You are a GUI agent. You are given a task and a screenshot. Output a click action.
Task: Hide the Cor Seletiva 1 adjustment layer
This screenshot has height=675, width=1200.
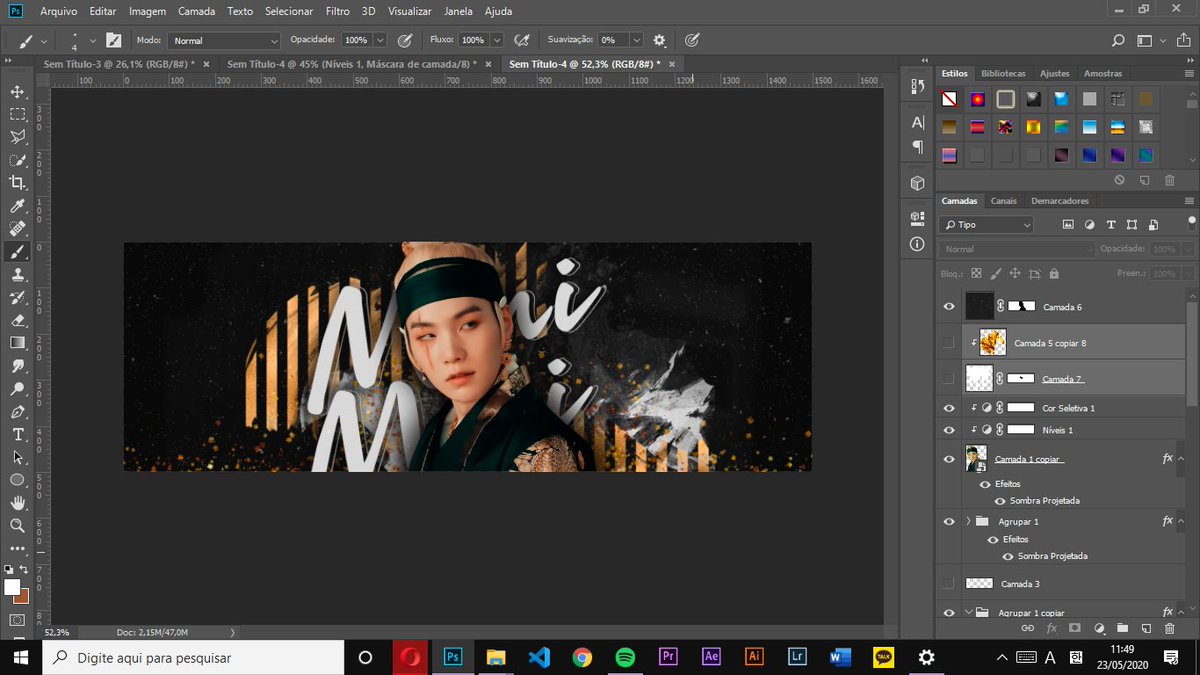948,407
